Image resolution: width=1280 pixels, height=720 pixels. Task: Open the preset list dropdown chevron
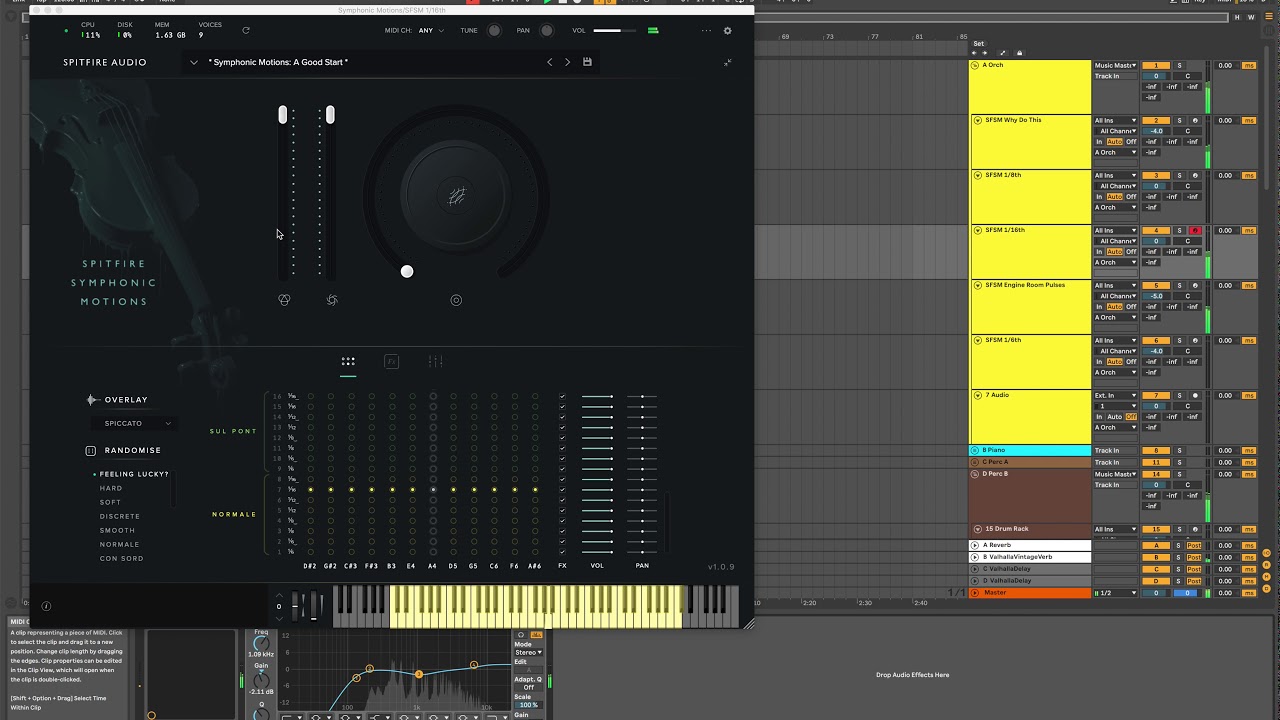click(x=194, y=62)
